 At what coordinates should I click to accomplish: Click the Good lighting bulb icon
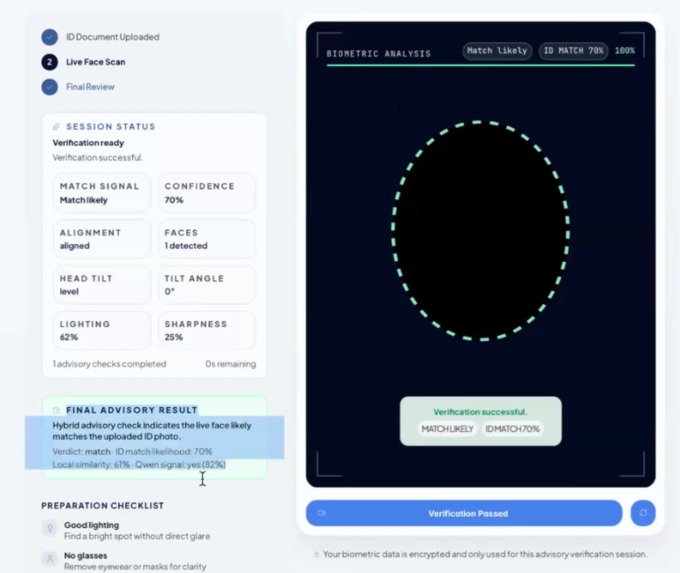pos(50,528)
